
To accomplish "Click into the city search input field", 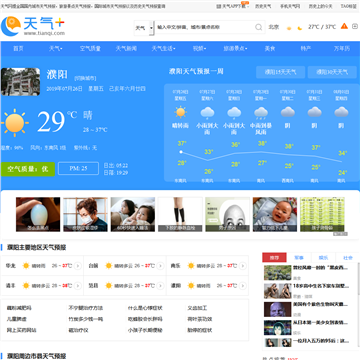I will click(205, 27).
